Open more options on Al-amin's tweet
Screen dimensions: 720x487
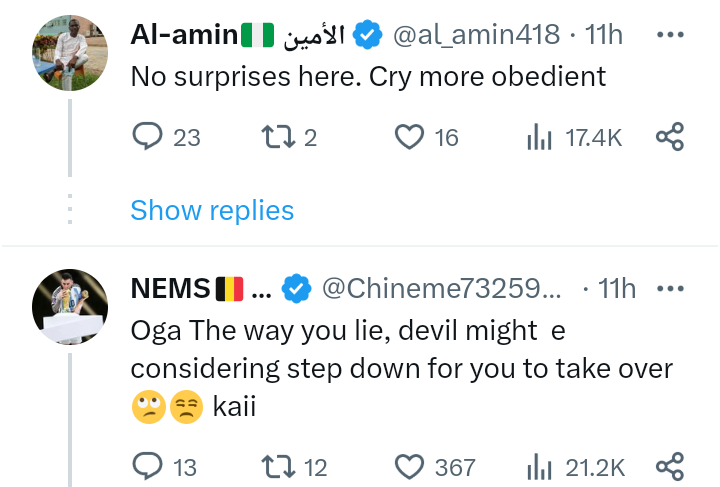(x=668, y=35)
